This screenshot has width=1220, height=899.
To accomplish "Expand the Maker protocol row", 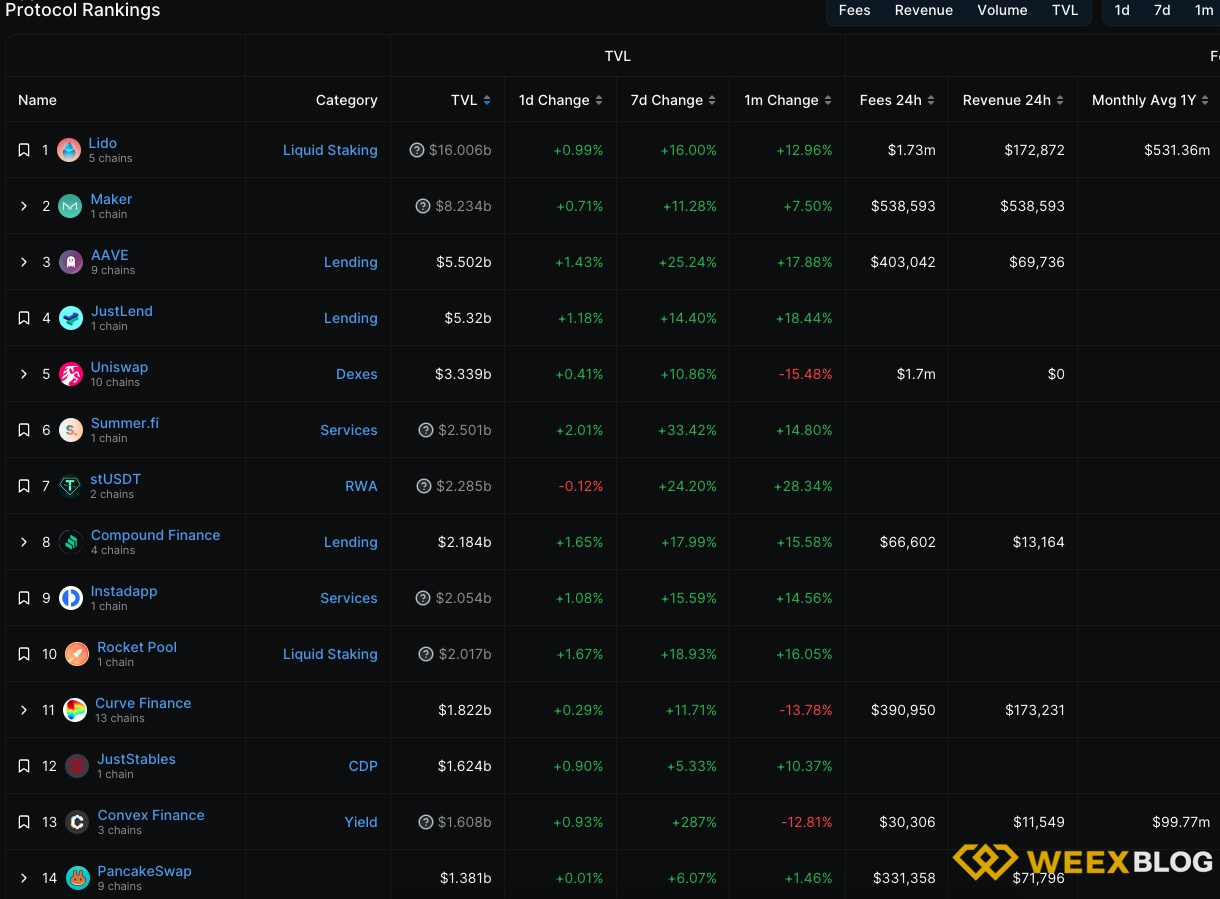I will click(x=24, y=206).
